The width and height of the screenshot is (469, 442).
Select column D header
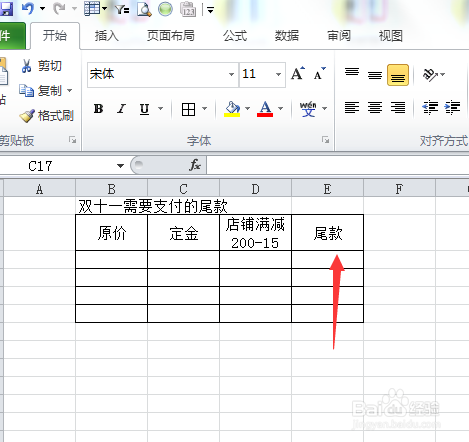(x=255, y=189)
